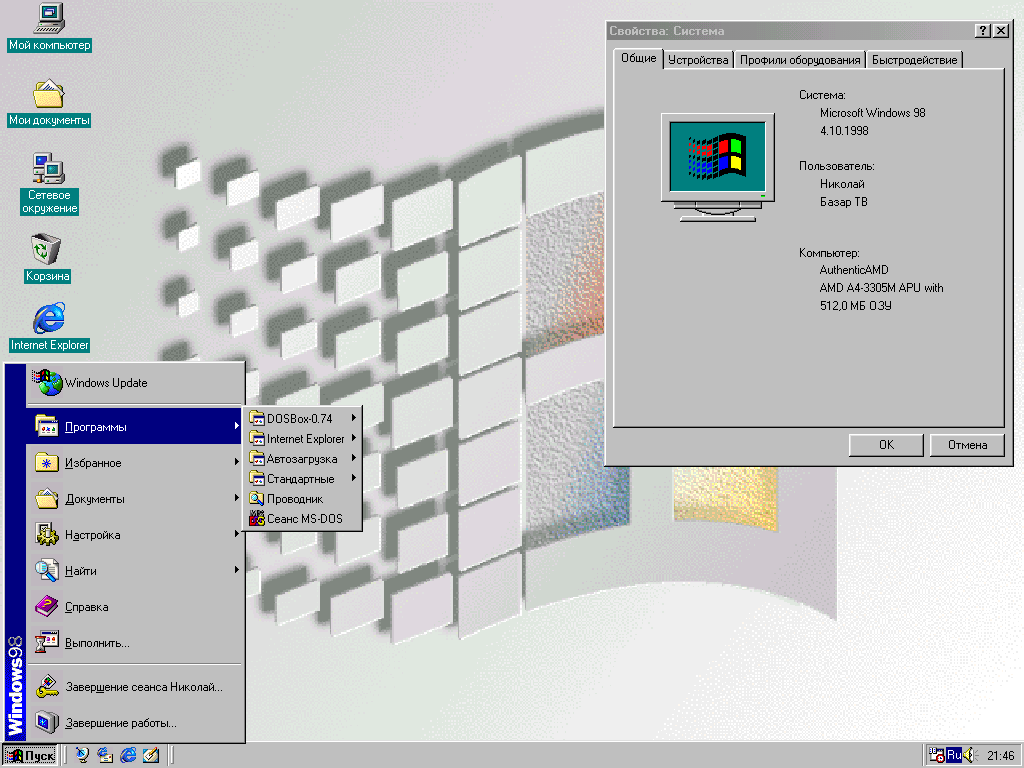Expand the Избранное submenu

[x=135, y=463]
